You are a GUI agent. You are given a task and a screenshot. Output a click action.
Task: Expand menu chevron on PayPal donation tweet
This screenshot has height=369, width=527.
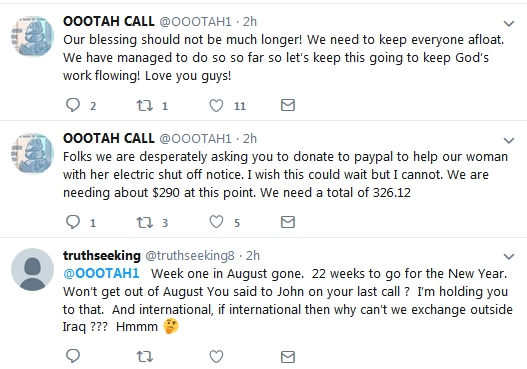click(509, 140)
